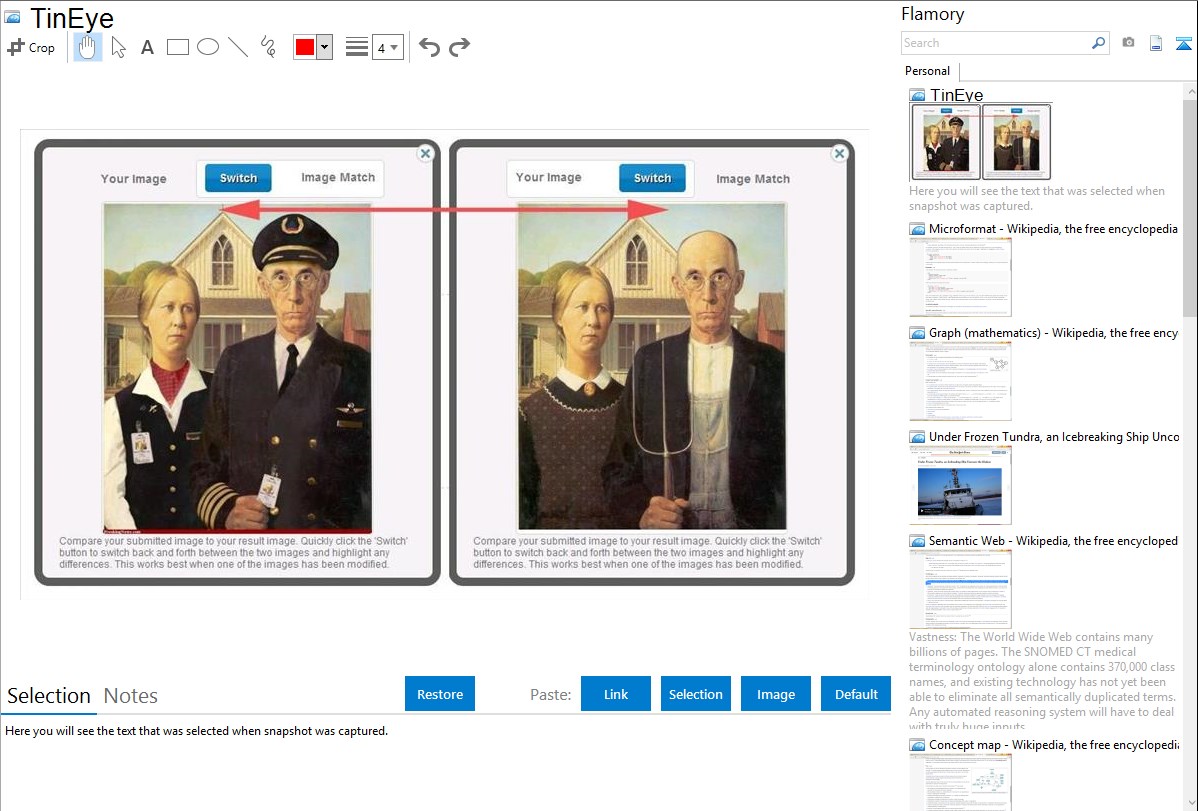Select the freehand scribble tool
This screenshot has width=1198, height=811.
[x=268, y=47]
